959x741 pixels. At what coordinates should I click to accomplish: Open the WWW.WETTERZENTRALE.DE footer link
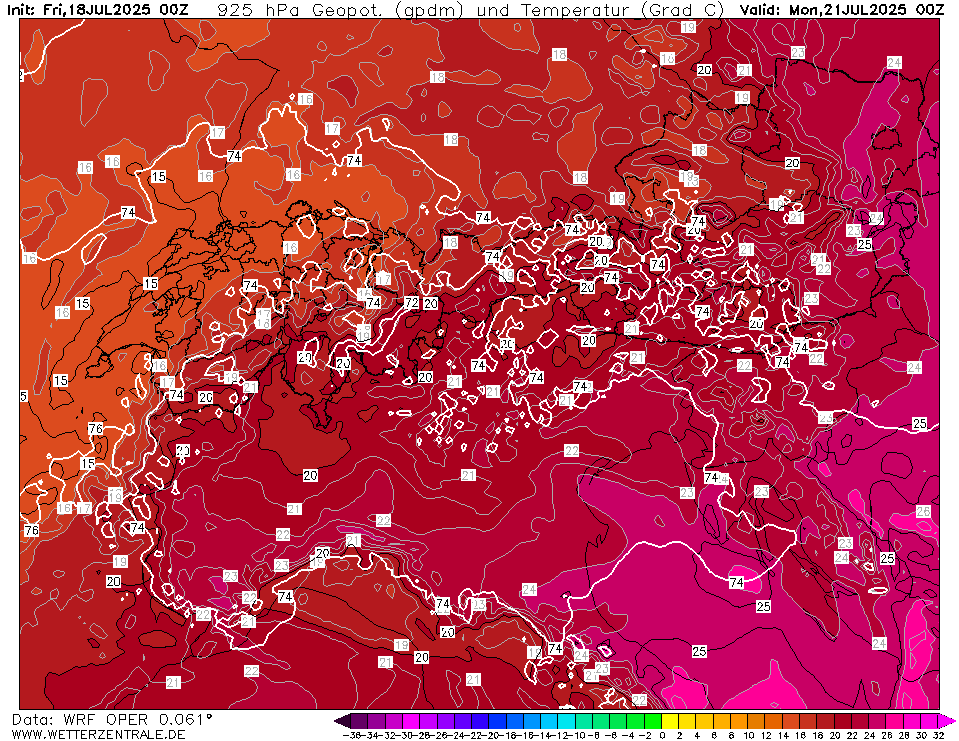point(98,734)
